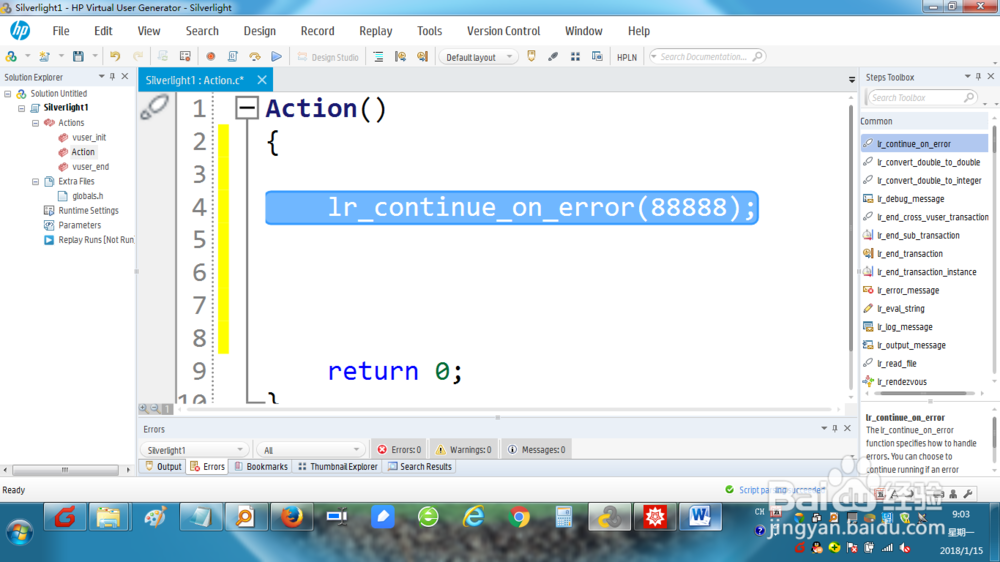This screenshot has height=562, width=1000.
Task: Click the red Record button in toolbar
Action: (x=210, y=57)
